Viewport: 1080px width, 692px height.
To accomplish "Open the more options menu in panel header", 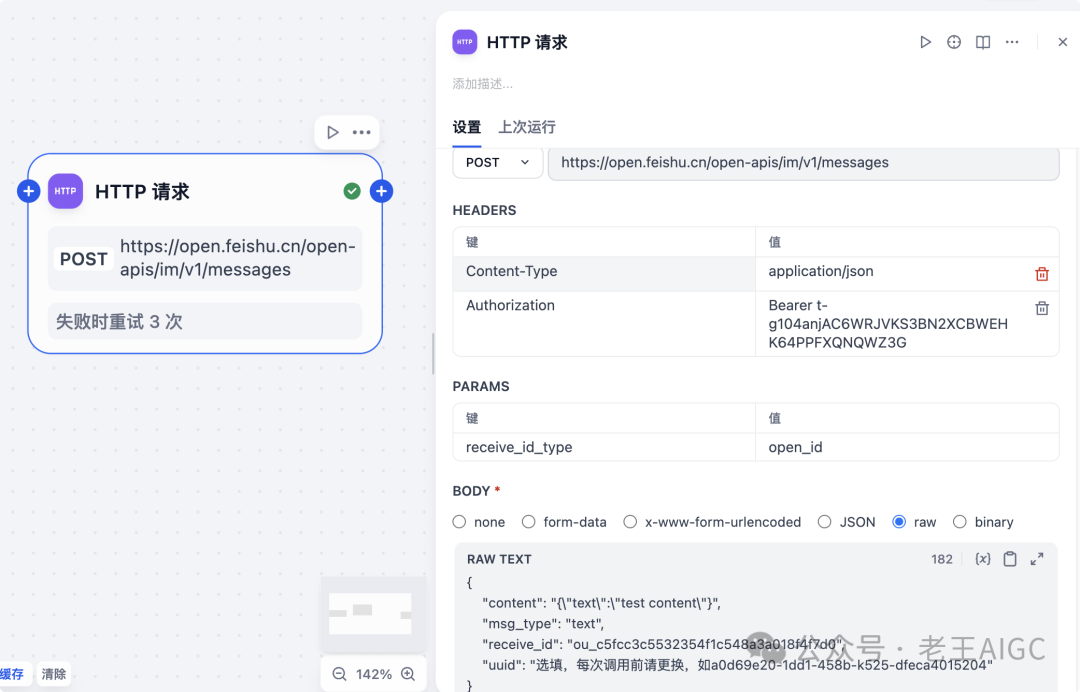I will 1012,42.
